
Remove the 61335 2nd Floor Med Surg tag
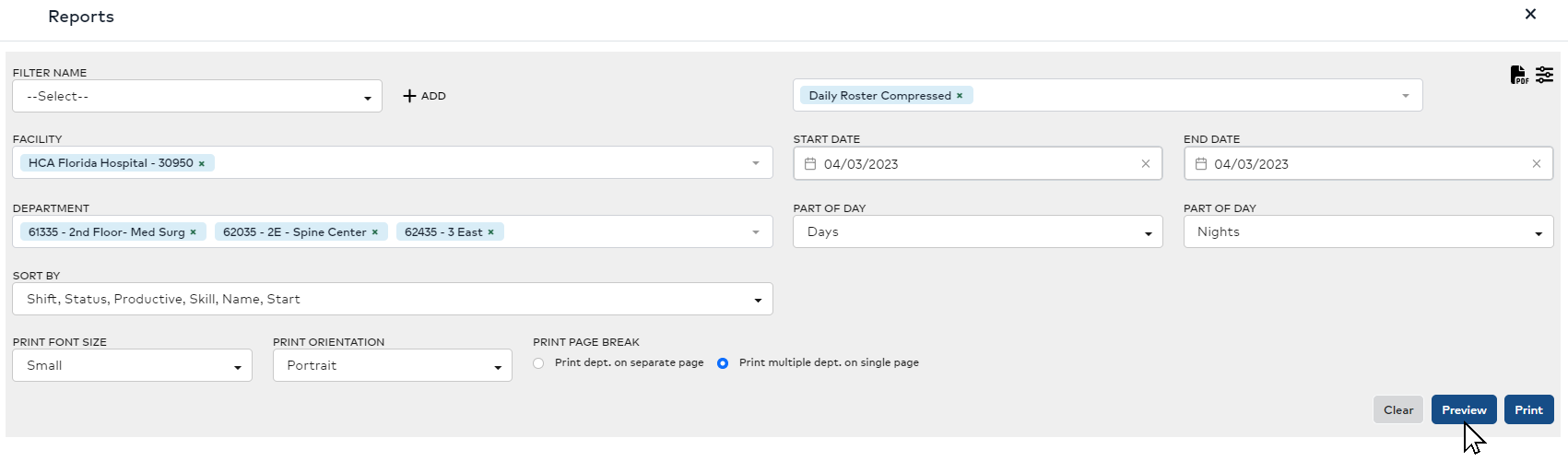(x=194, y=232)
